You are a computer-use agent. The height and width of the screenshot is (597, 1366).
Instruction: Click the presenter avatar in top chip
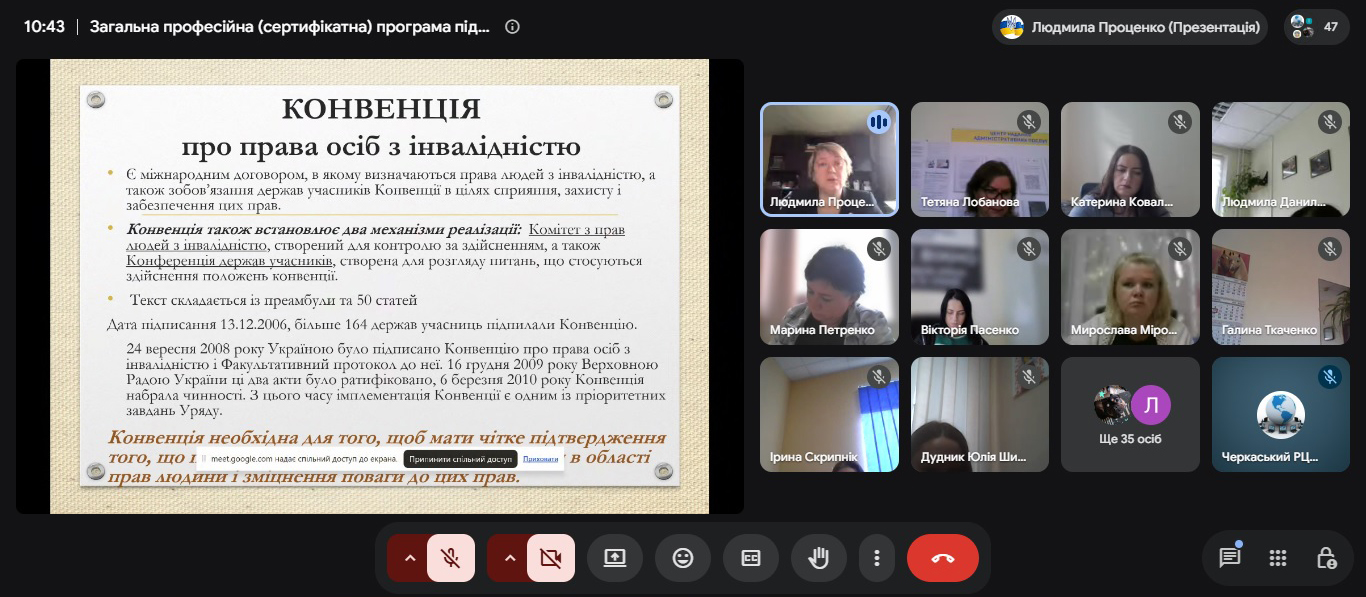1012,27
